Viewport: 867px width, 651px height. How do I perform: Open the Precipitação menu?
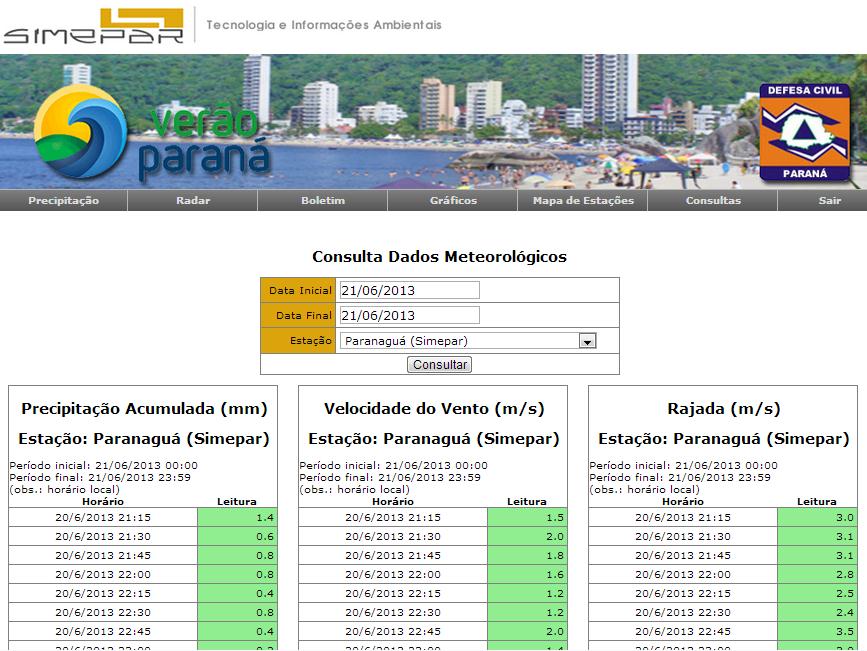pyautogui.click(x=64, y=201)
